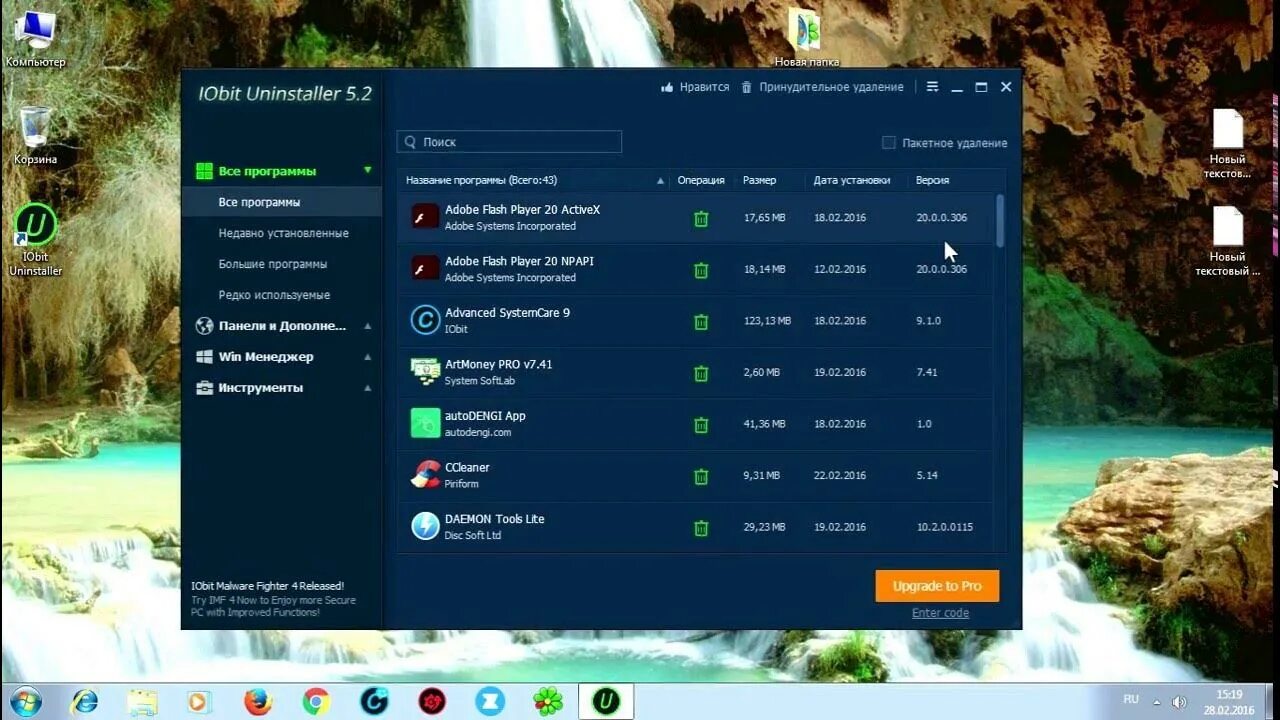Click the RU language indicator in tray

click(x=1131, y=699)
